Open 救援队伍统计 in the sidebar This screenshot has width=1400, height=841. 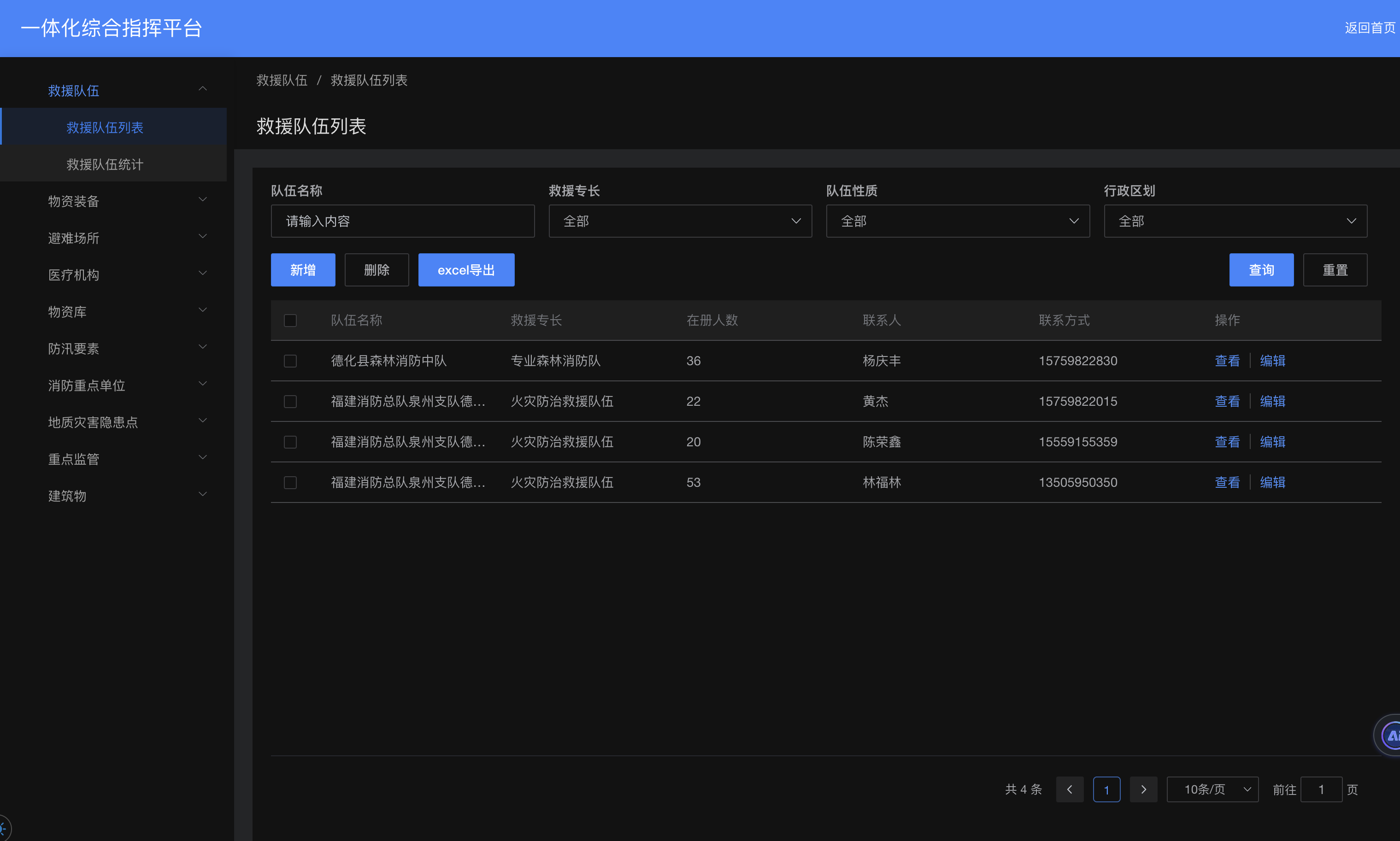[x=113, y=164]
